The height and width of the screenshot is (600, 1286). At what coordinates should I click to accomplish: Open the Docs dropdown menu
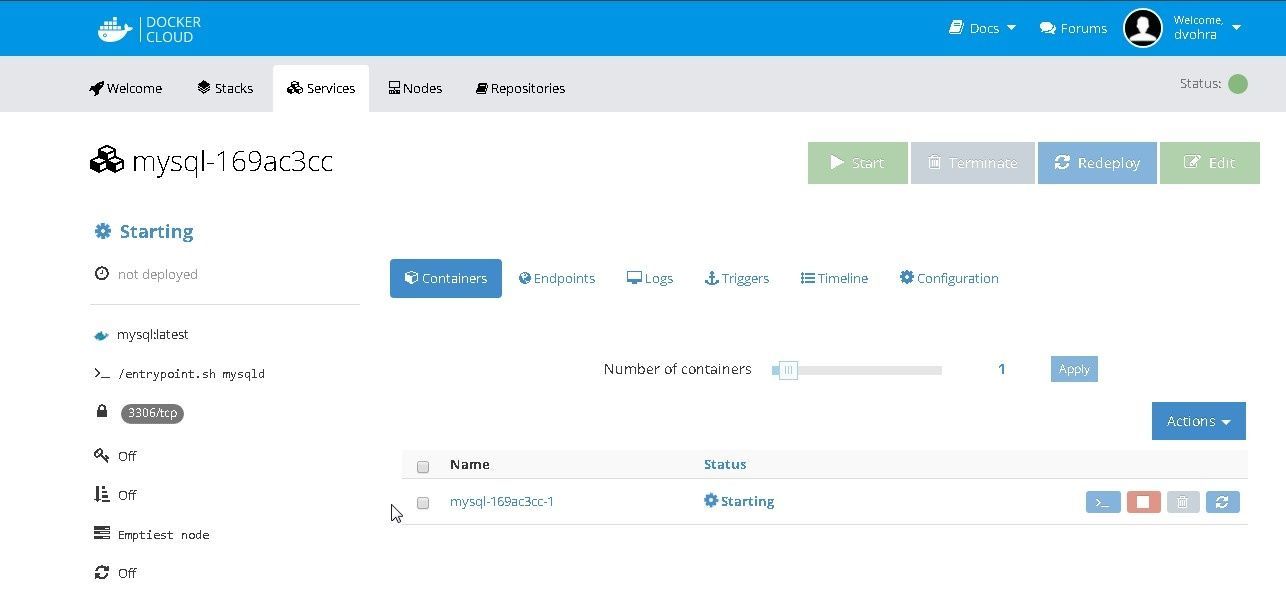[982, 28]
